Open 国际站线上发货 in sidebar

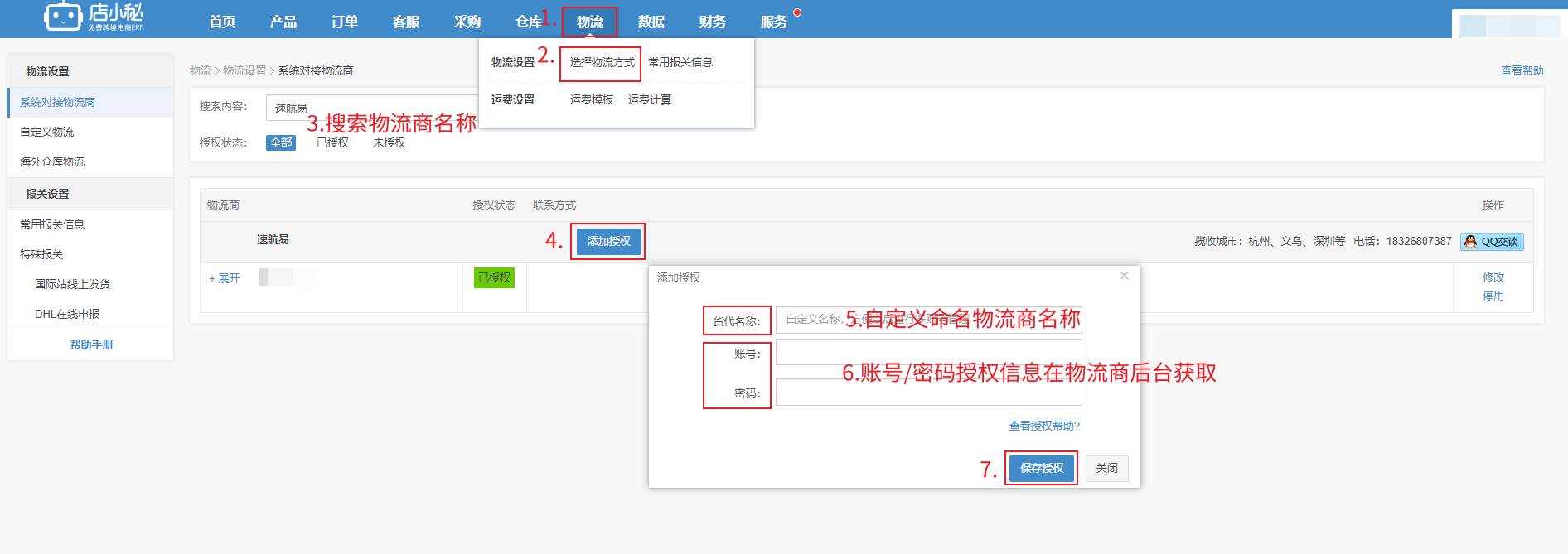point(90,285)
